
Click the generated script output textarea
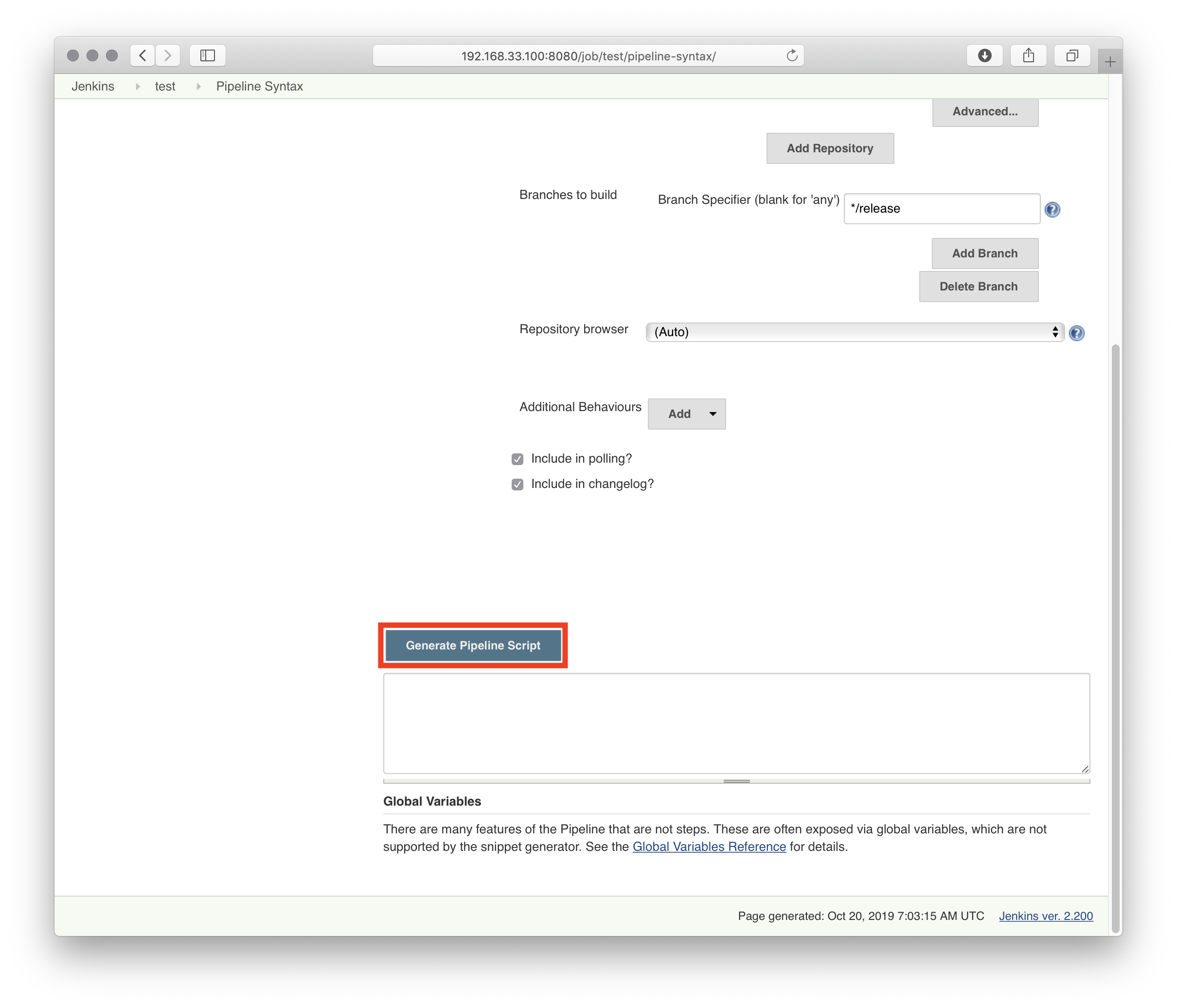tap(736, 723)
